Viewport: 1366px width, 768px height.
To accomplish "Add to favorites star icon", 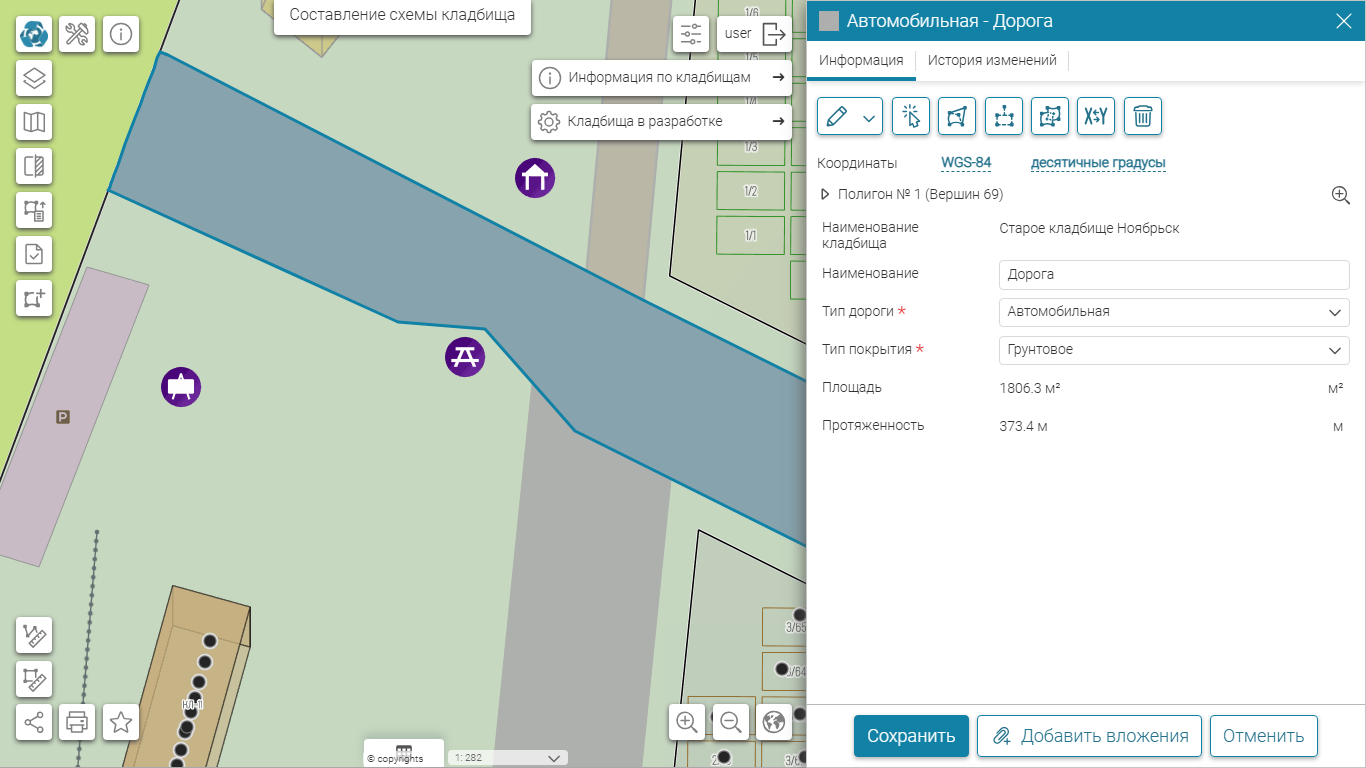I will point(121,721).
